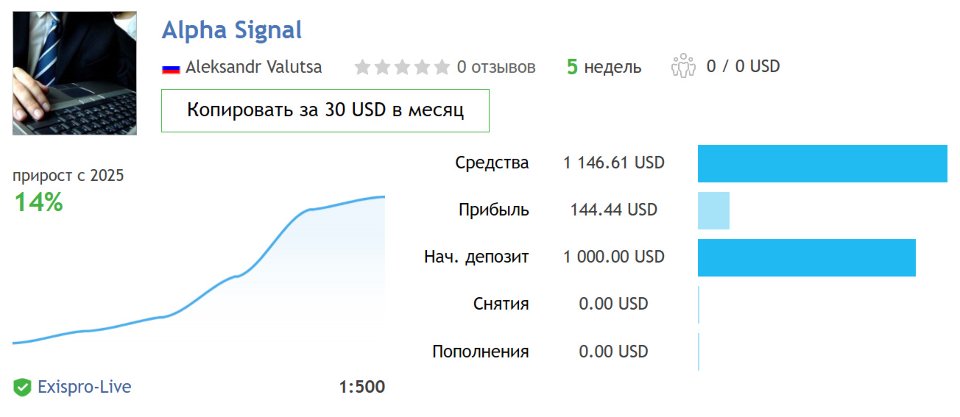The image size is (960, 417).
Task: Click the 5 недель age label
Action: (x=604, y=67)
